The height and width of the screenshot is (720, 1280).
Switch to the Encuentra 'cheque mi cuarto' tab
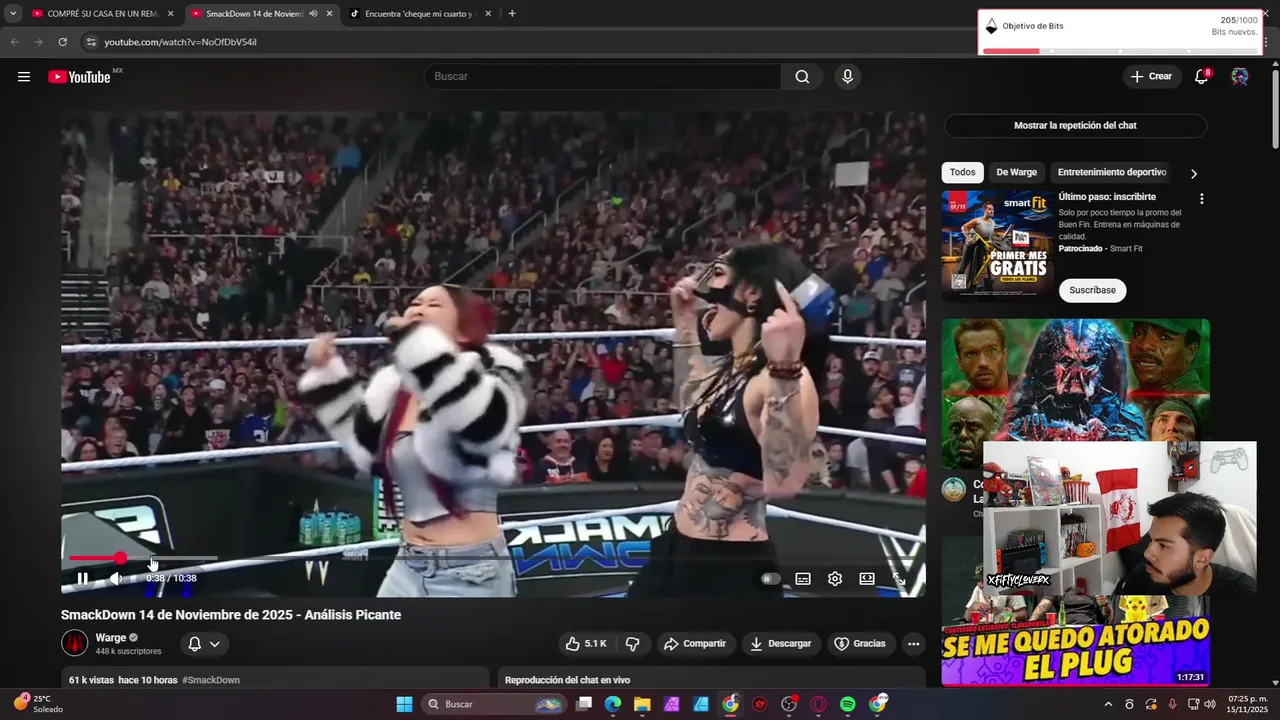coord(421,14)
